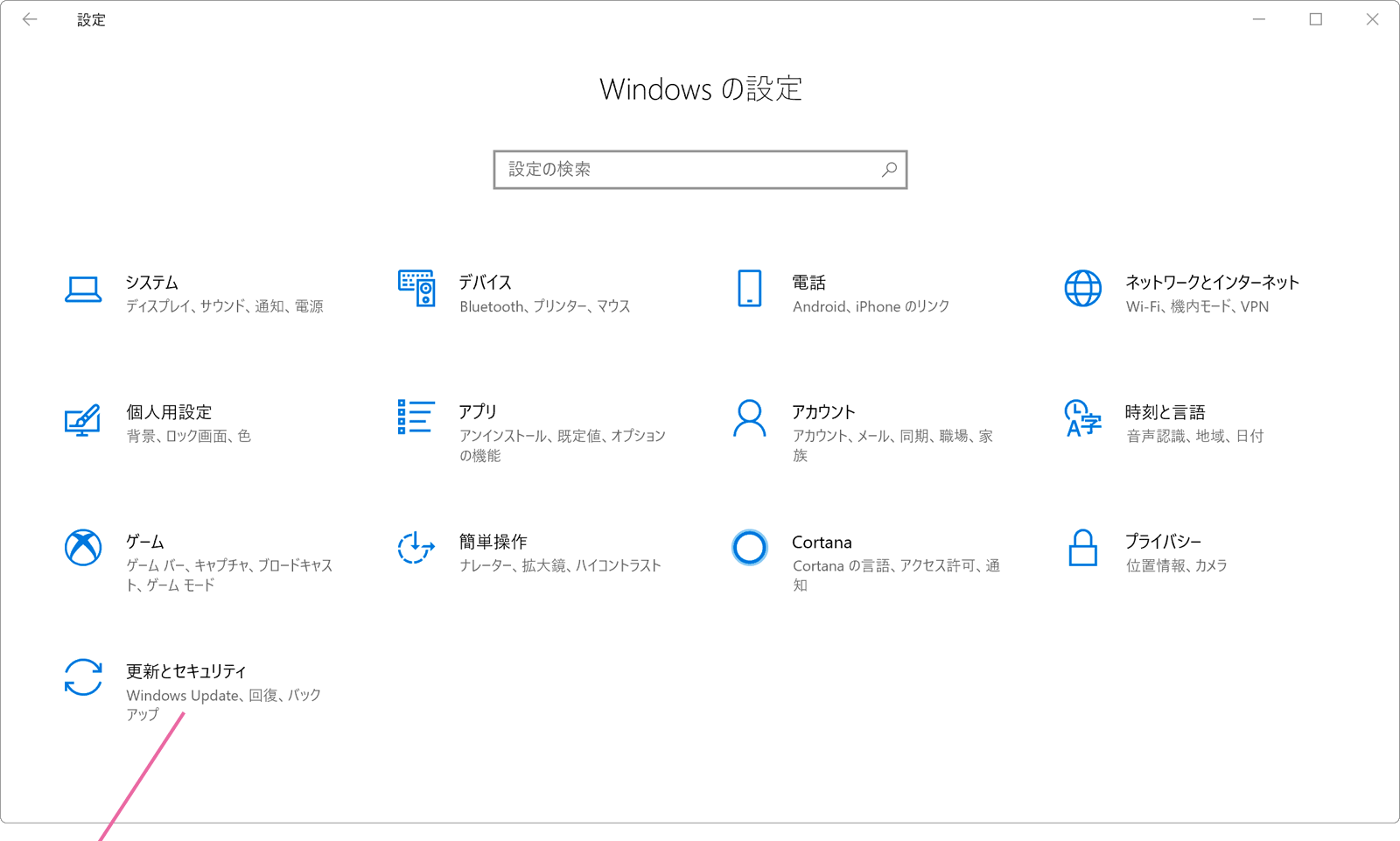Click the search magnifier icon

coord(889,170)
